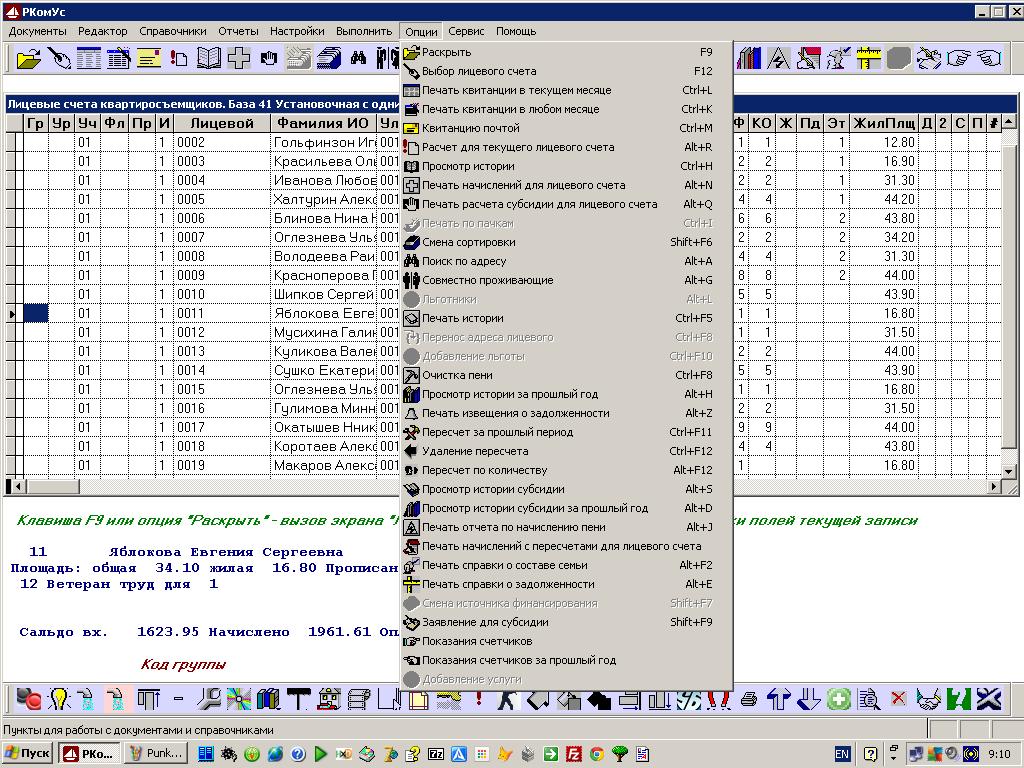Select Показания счетчиков за прошлый год entry
Screen dimensions: 1024x768
click(x=518, y=660)
